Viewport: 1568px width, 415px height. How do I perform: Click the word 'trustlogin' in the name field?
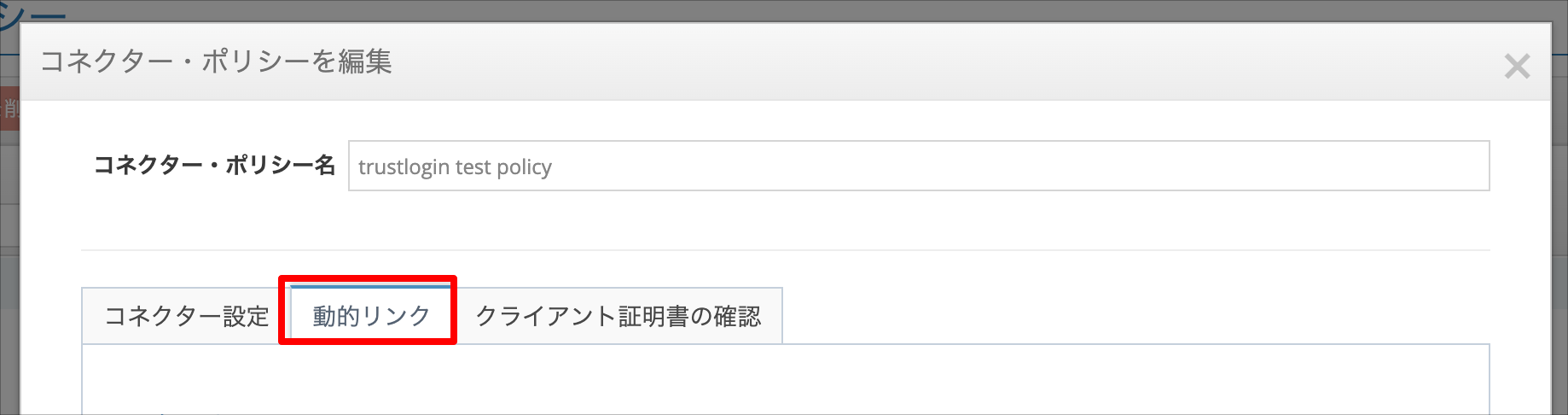(404, 167)
